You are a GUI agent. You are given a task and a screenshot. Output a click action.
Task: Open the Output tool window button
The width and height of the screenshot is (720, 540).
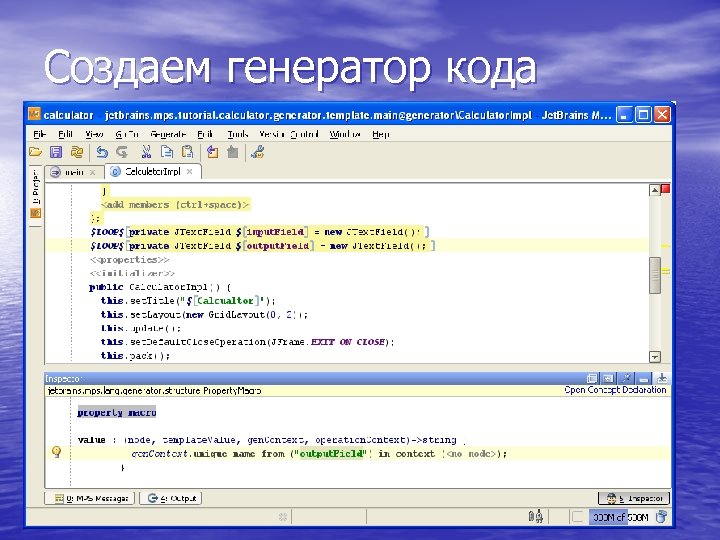[171, 498]
